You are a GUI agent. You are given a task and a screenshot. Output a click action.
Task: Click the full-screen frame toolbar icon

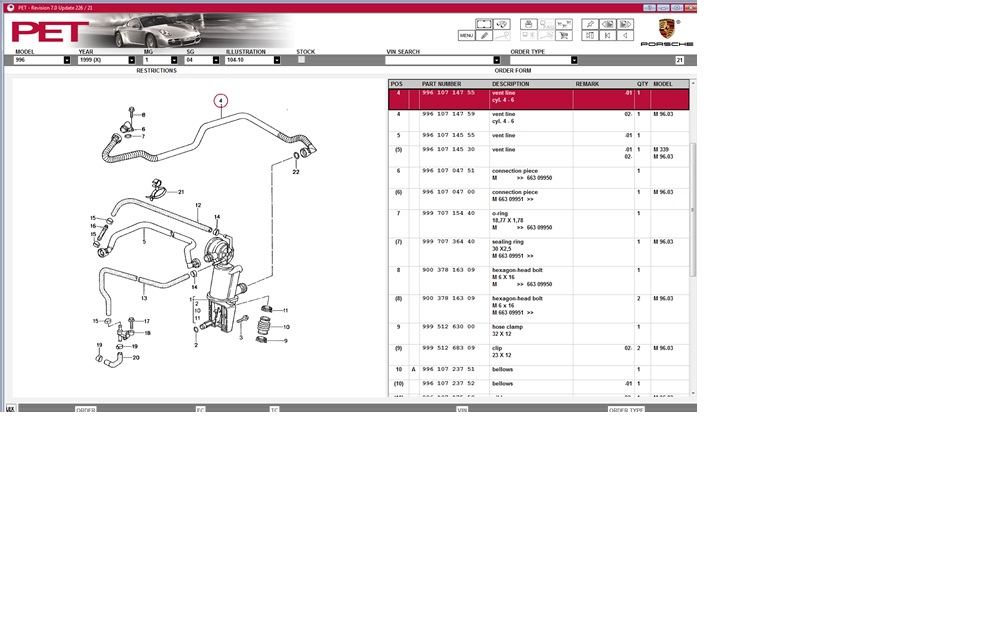coord(483,24)
